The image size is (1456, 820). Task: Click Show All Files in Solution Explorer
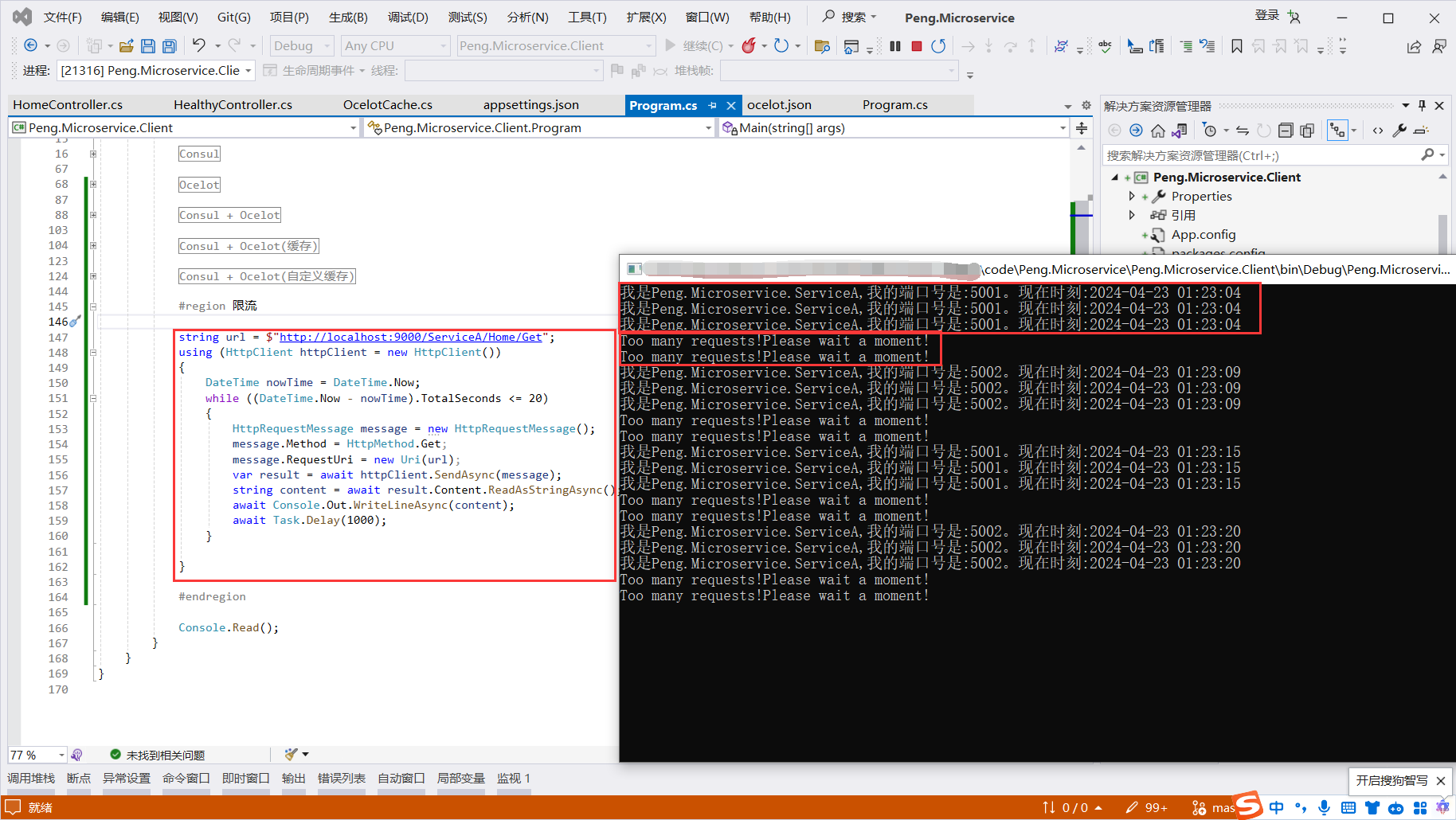(x=1307, y=131)
